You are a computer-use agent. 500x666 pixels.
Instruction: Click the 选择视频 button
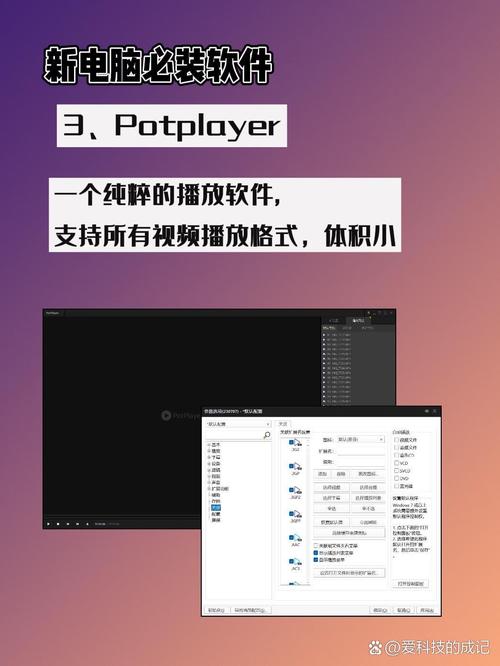331,488
